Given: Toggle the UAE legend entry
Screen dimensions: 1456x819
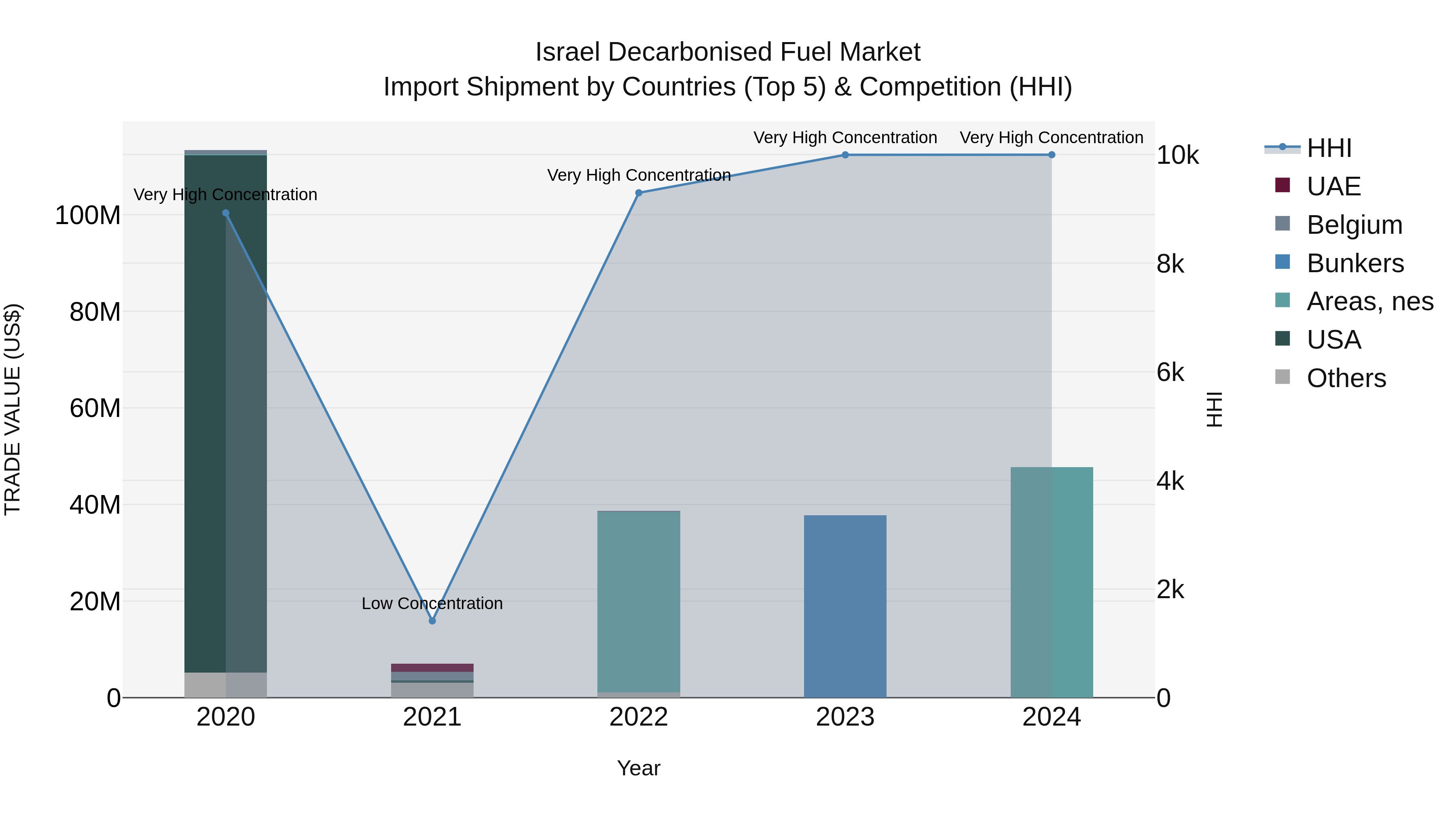Looking at the screenshot, I should tap(1318, 186).
